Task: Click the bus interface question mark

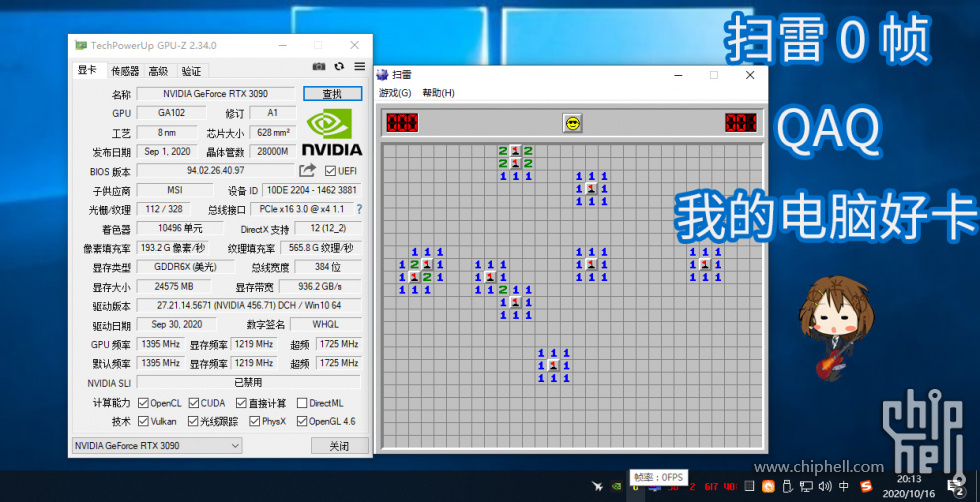Action: 359,209
